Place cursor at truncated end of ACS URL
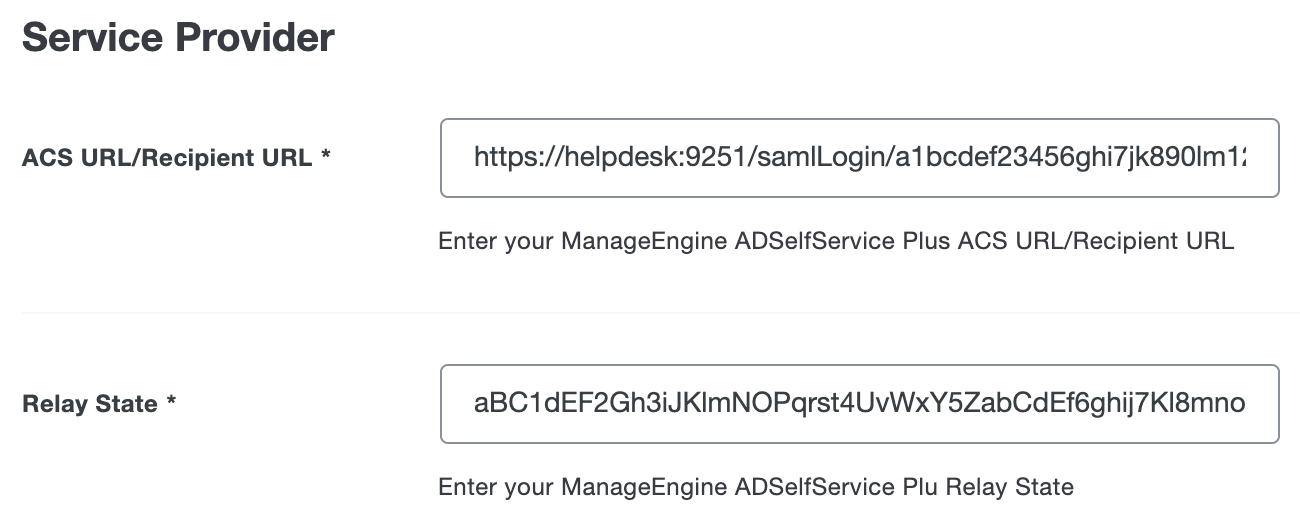 1243,158
